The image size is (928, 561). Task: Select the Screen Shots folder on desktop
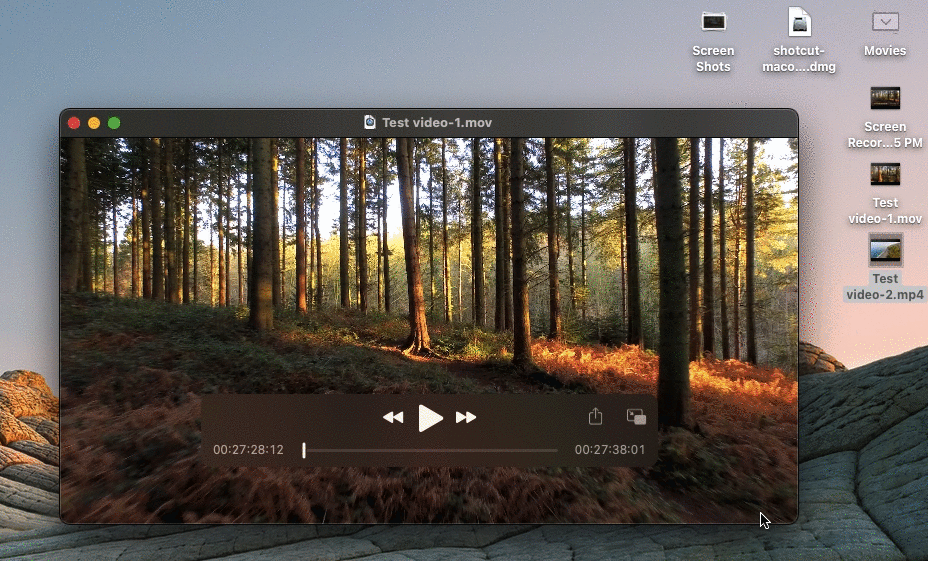713,41
